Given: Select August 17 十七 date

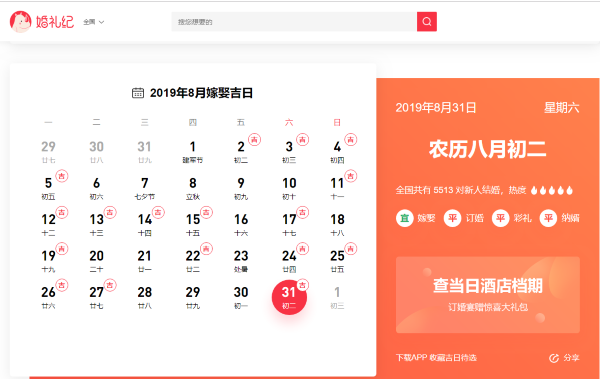Looking at the screenshot, I should 289,225.
